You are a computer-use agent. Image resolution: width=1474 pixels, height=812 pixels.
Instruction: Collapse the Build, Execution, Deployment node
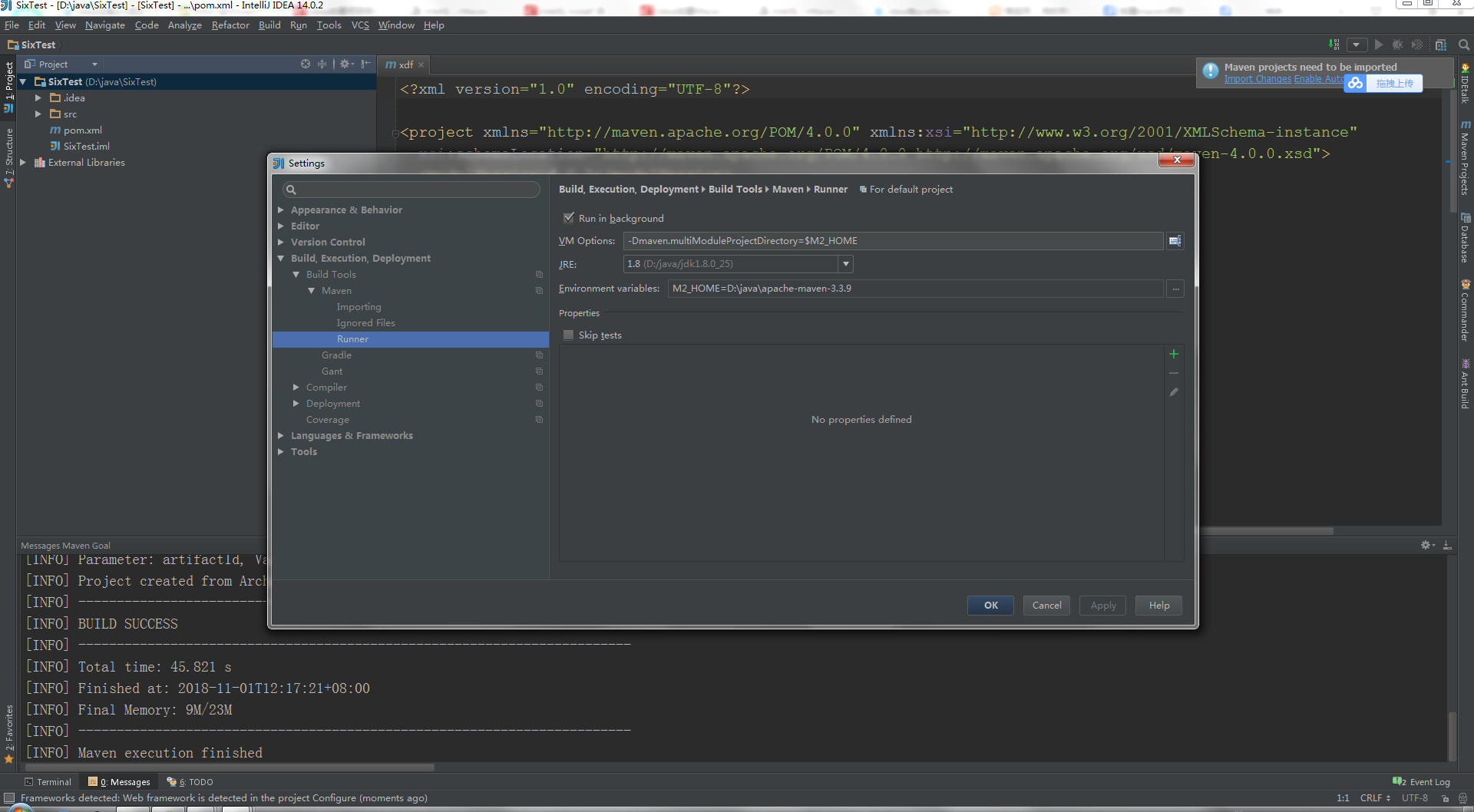click(x=281, y=258)
